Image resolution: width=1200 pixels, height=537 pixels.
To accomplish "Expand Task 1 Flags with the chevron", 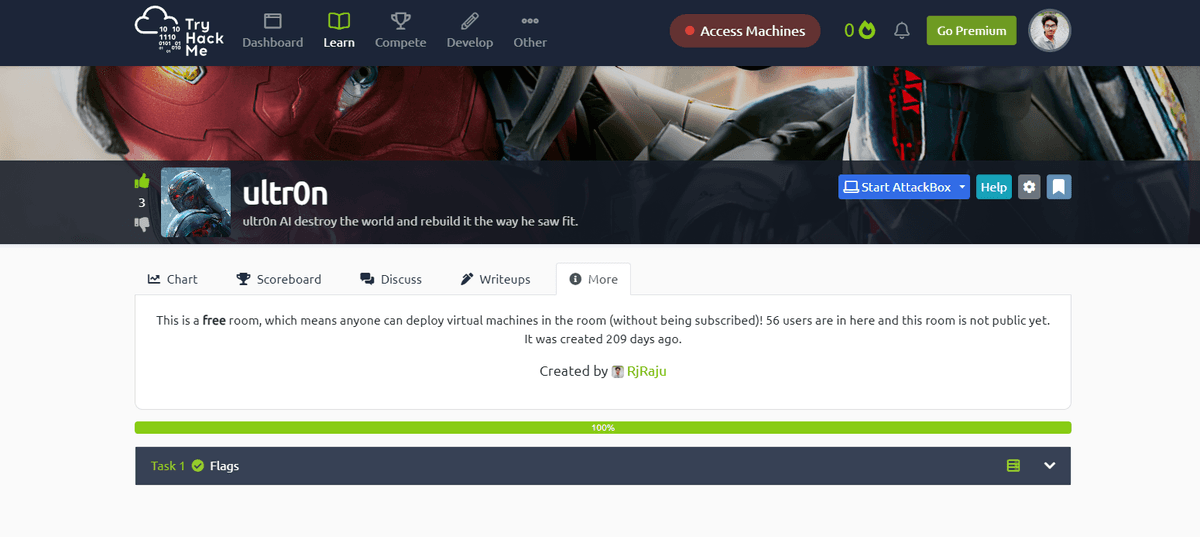I will coord(1050,466).
